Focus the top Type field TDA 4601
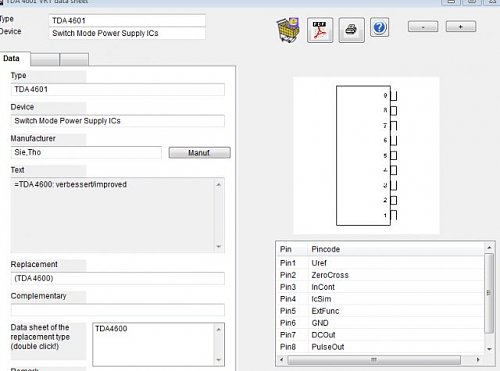The width and height of the screenshot is (500, 371). (x=127, y=21)
